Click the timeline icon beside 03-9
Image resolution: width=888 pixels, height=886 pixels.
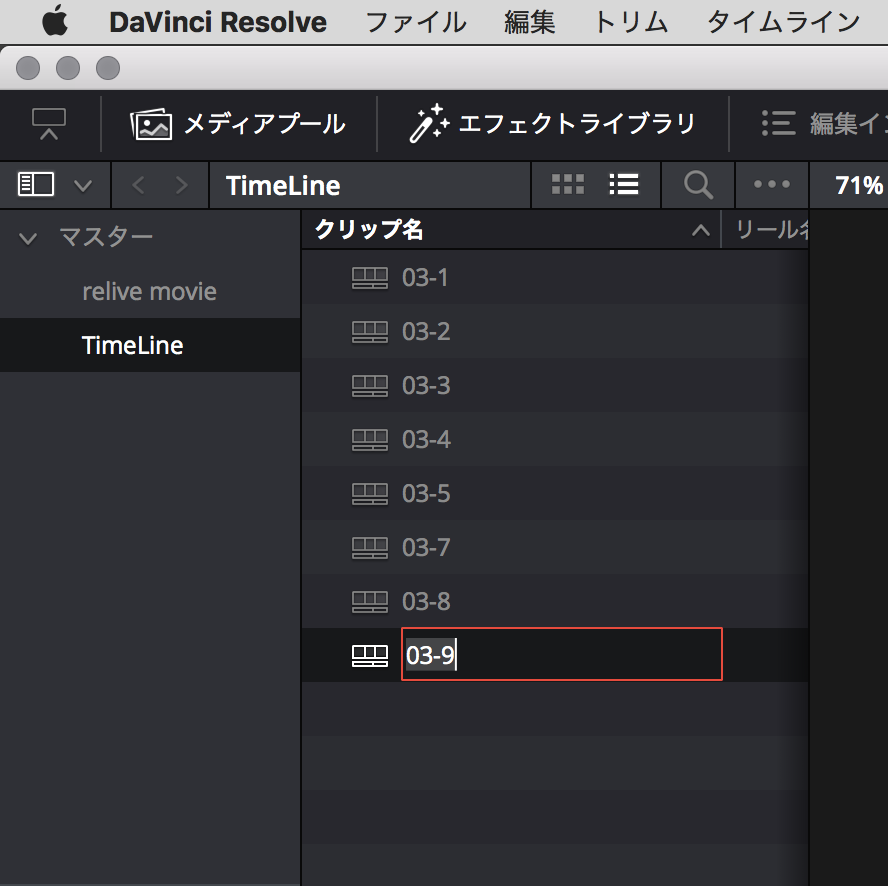pos(370,655)
